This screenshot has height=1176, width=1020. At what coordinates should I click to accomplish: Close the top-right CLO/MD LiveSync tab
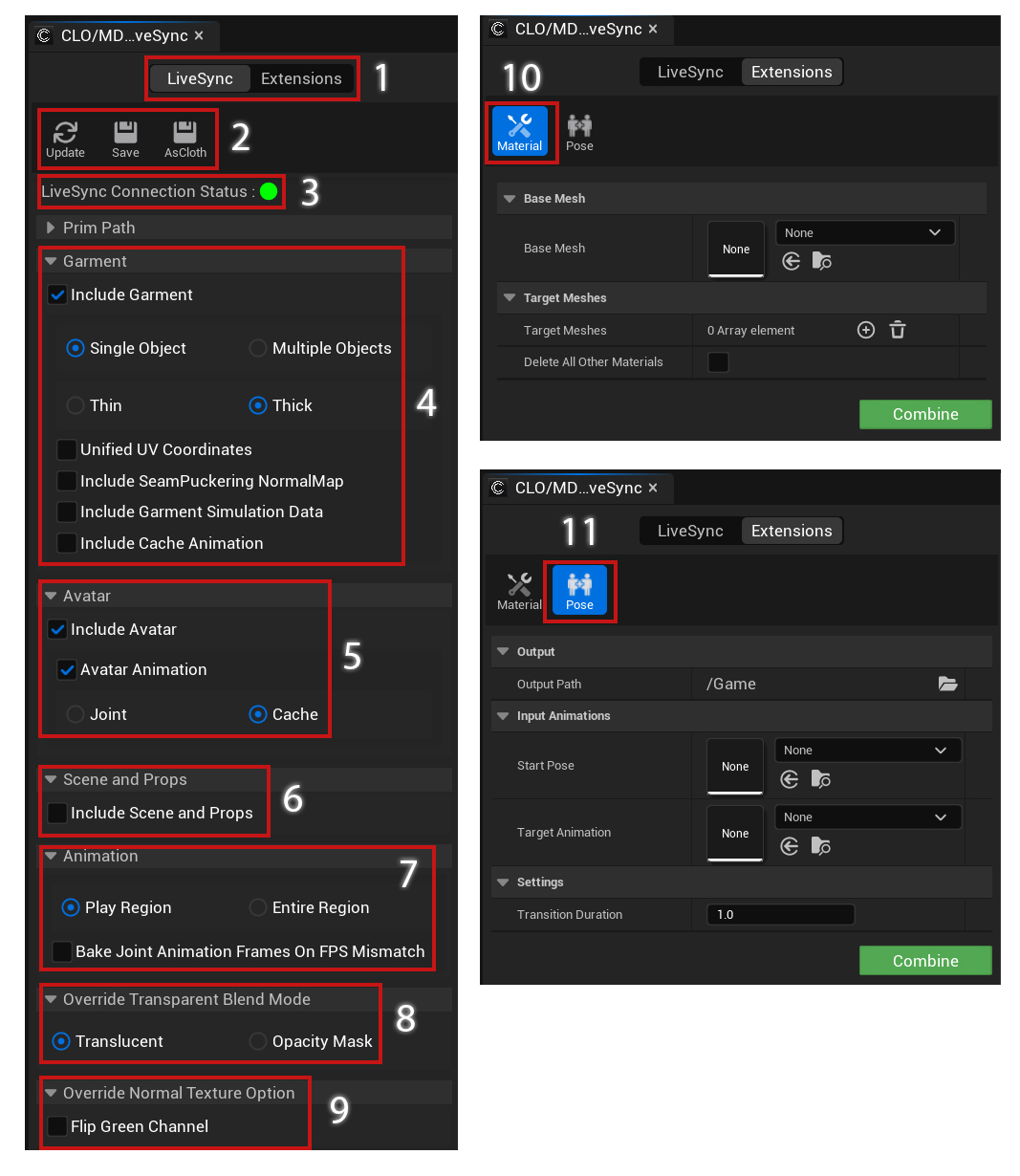click(653, 29)
